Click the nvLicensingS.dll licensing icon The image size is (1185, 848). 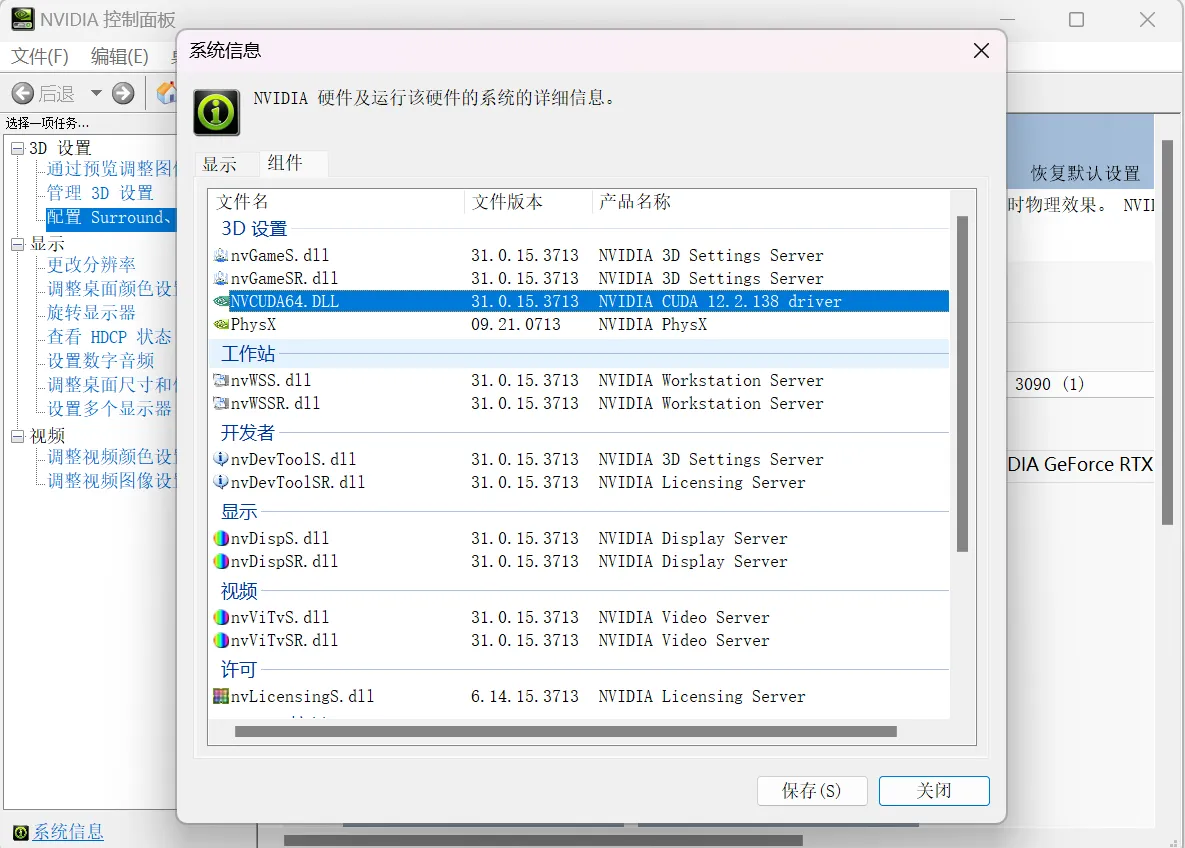221,697
